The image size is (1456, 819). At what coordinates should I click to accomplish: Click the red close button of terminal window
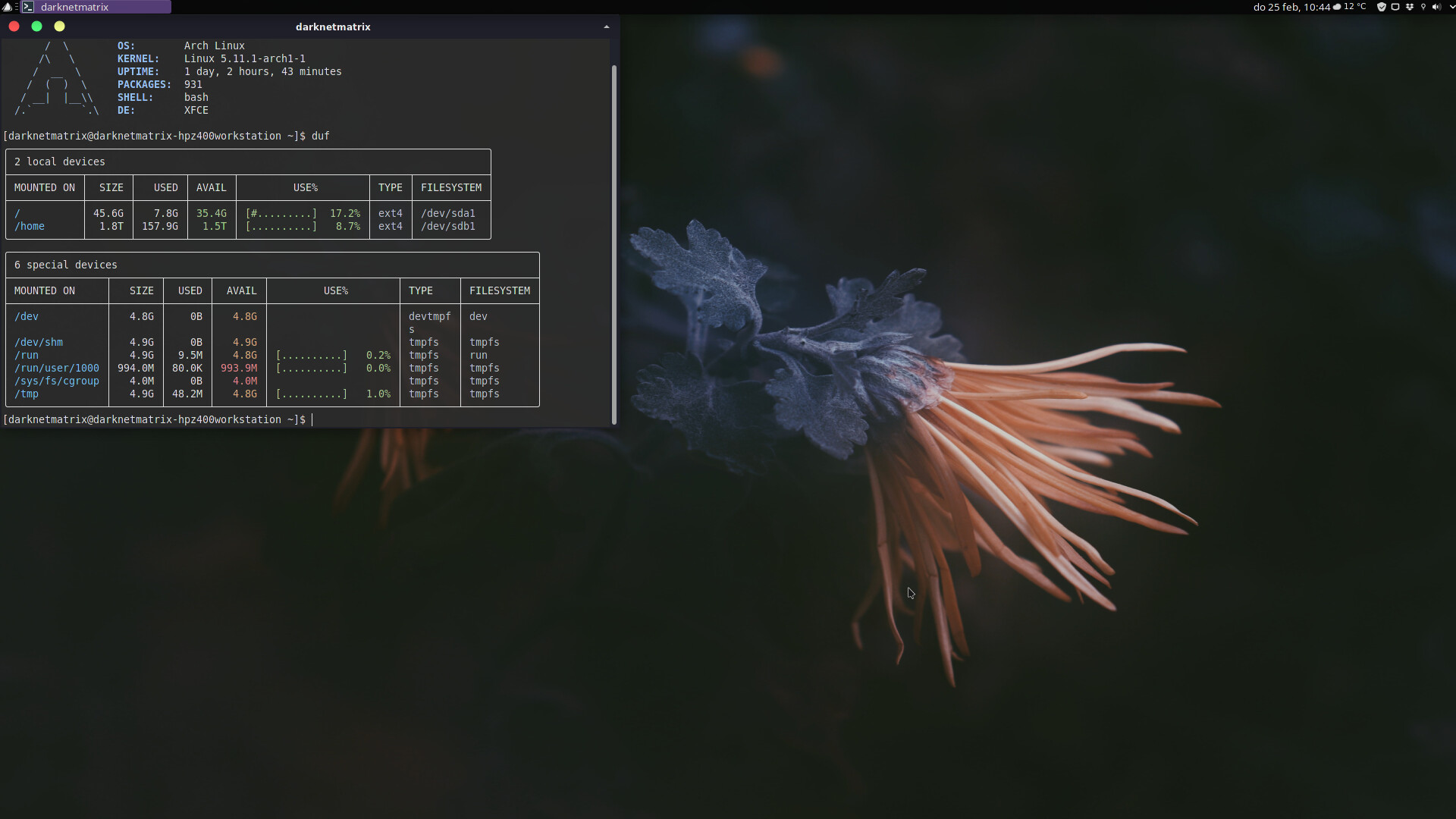[x=14, y=27]
